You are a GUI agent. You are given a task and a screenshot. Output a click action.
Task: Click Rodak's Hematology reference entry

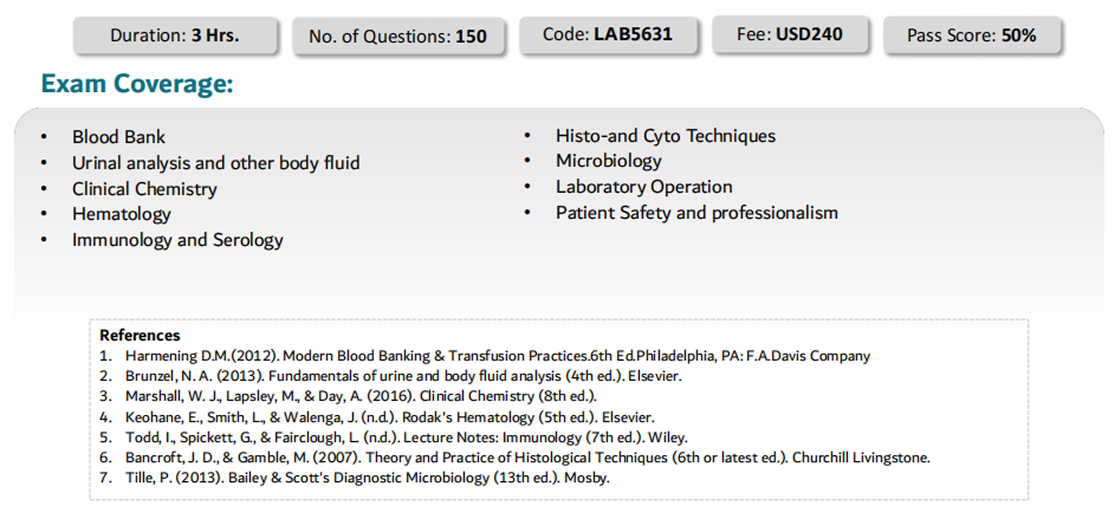coord(389,417)
